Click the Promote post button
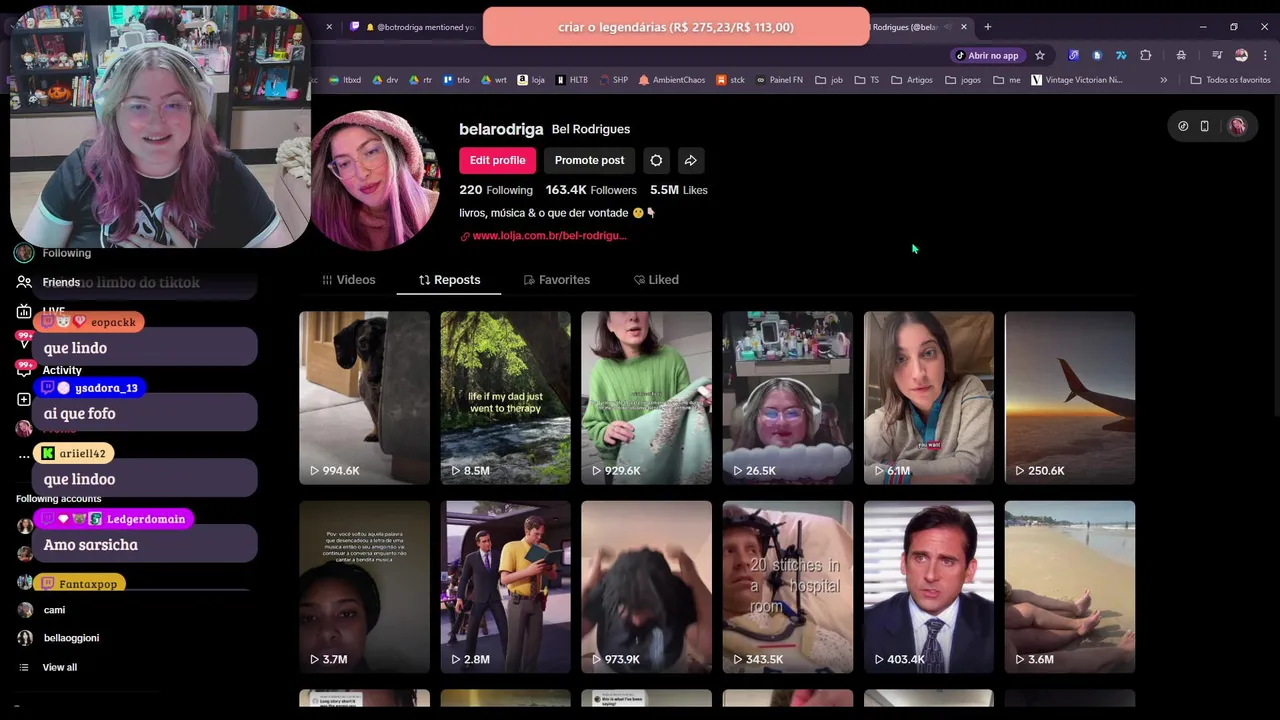This screenshot has height=720, width=1280. (x=589, y=160)
